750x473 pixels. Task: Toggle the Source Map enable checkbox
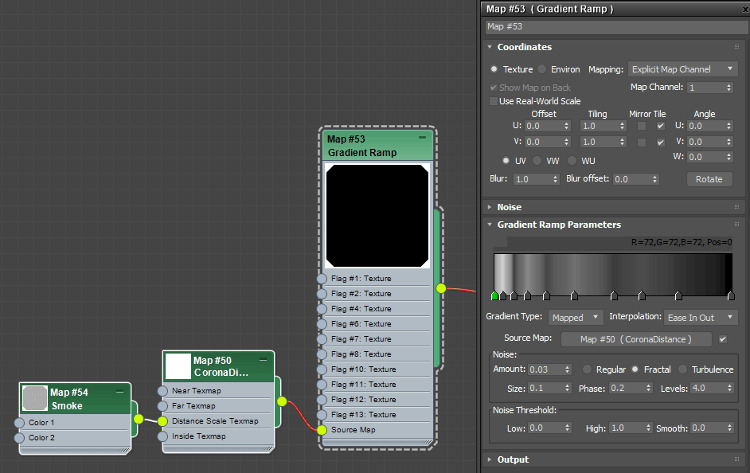[723, 339]
